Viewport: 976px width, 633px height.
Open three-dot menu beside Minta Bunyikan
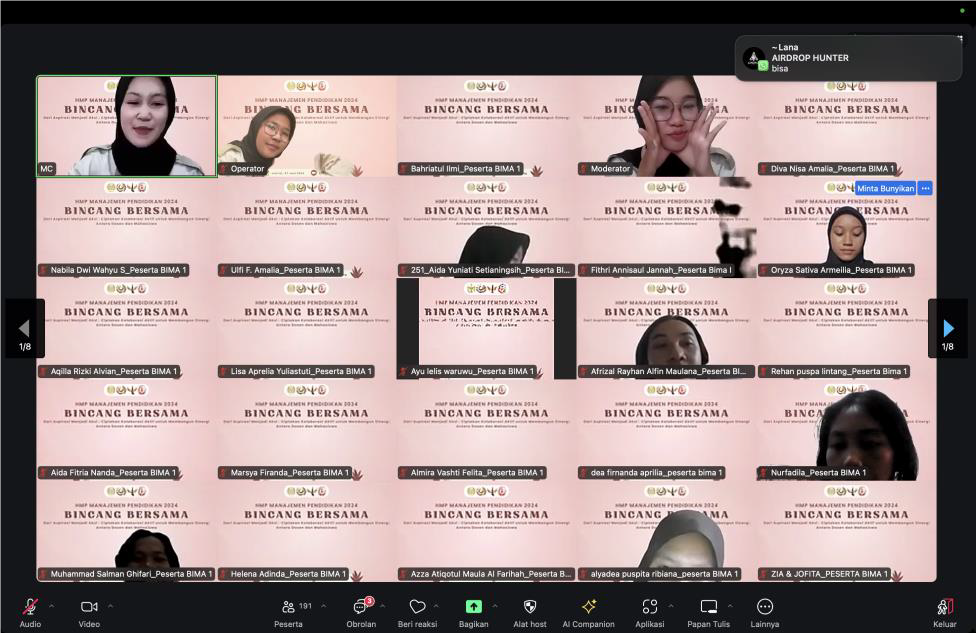[x=925, y=188]
